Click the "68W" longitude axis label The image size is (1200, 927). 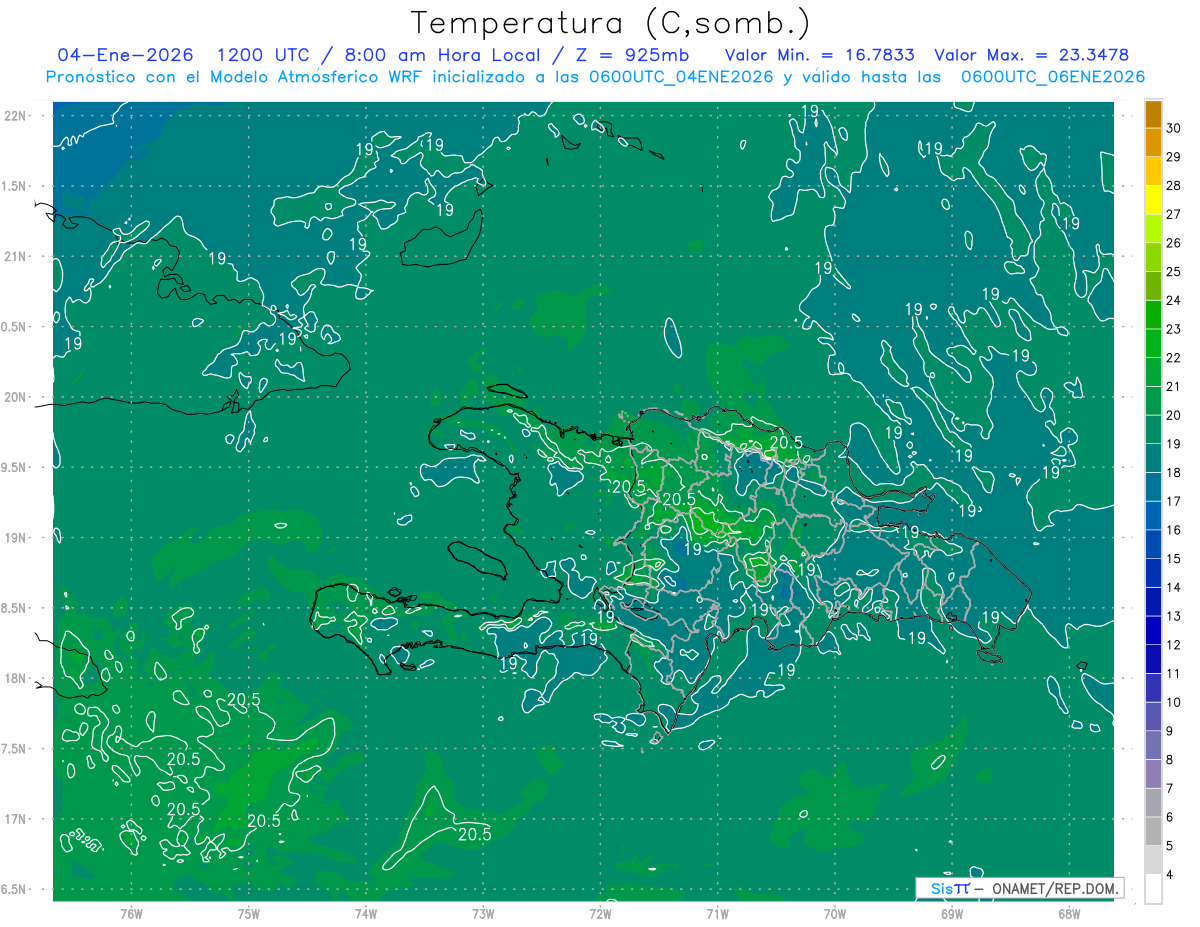pos(1068,914)
